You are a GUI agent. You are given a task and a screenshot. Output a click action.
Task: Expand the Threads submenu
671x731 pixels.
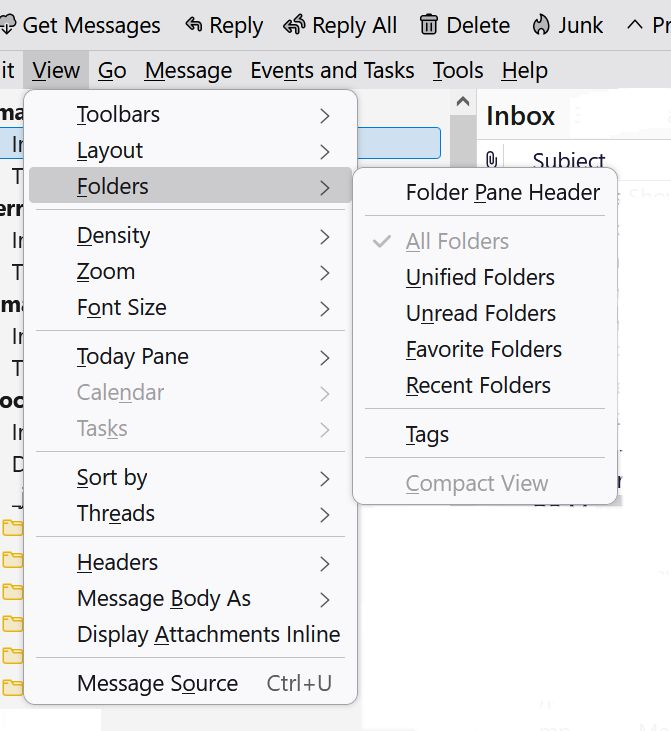pos(190,514)
